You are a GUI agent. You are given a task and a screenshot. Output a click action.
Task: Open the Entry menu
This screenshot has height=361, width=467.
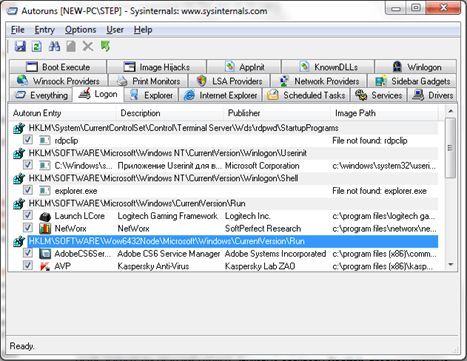click(x=45, y=30)
